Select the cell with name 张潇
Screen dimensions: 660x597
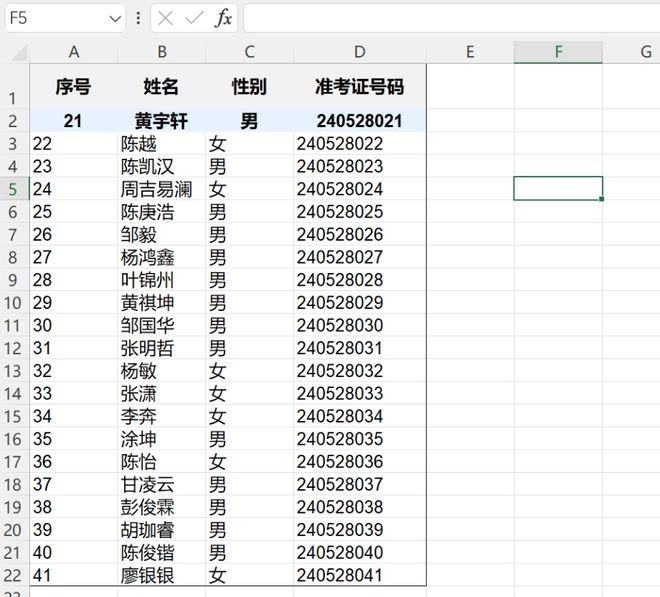[x=162, y=393]
